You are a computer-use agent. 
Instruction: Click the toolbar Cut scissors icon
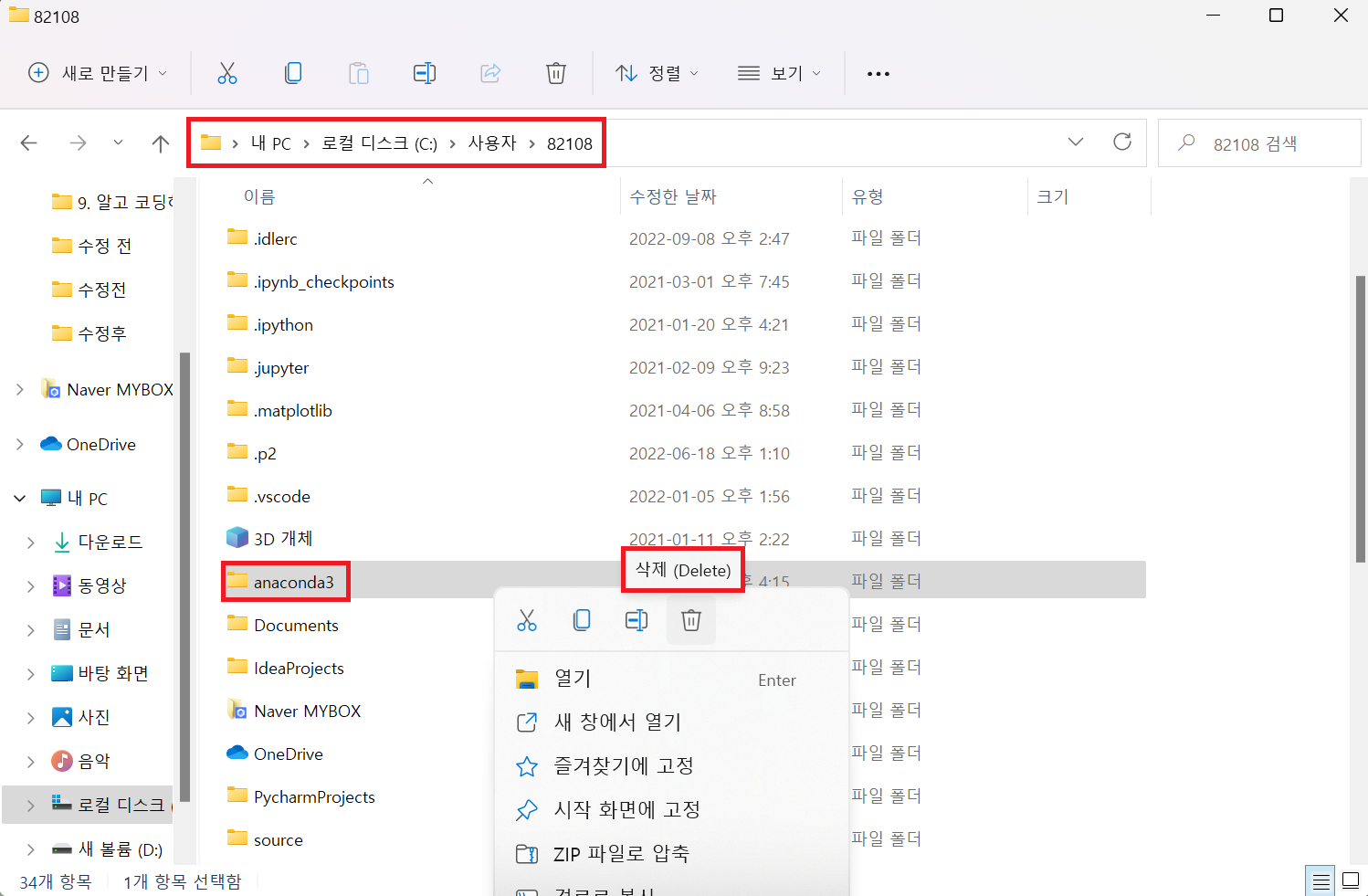click(227, 73)
